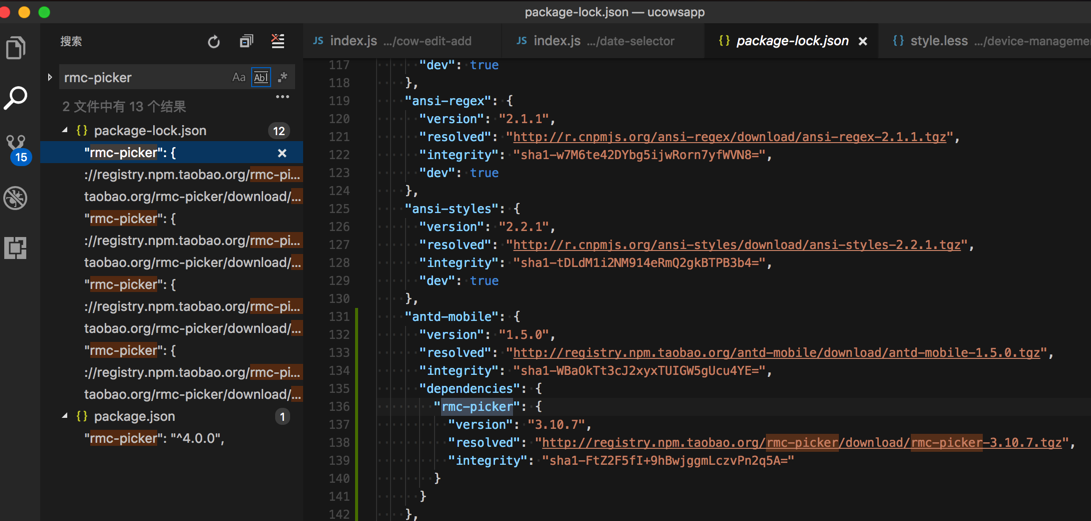Toggle search details with the ellipsis button
This screenshot has height=521, width=1091.
[x=282, y=97]
